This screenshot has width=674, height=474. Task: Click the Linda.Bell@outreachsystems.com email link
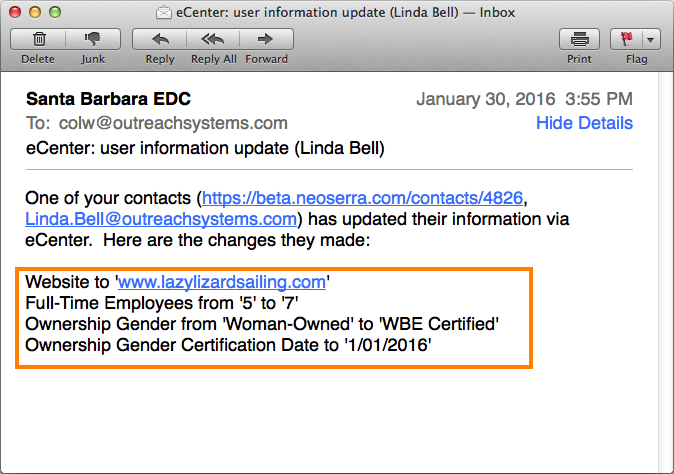161,218
